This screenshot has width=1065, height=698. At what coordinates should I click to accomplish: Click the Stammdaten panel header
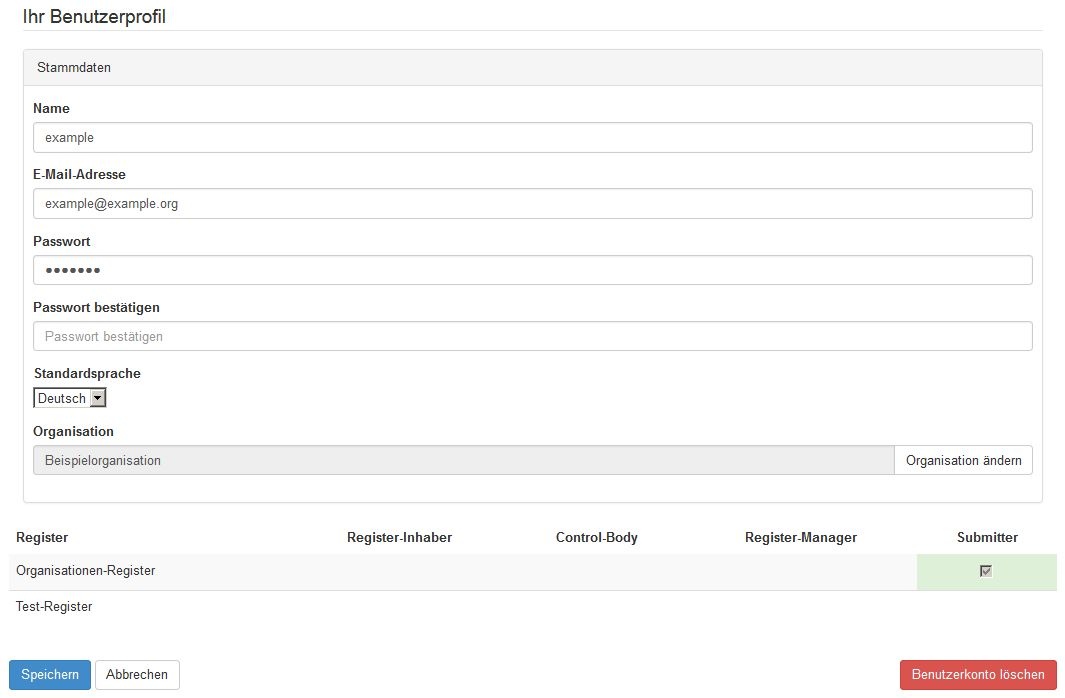(x=74, y=68)
